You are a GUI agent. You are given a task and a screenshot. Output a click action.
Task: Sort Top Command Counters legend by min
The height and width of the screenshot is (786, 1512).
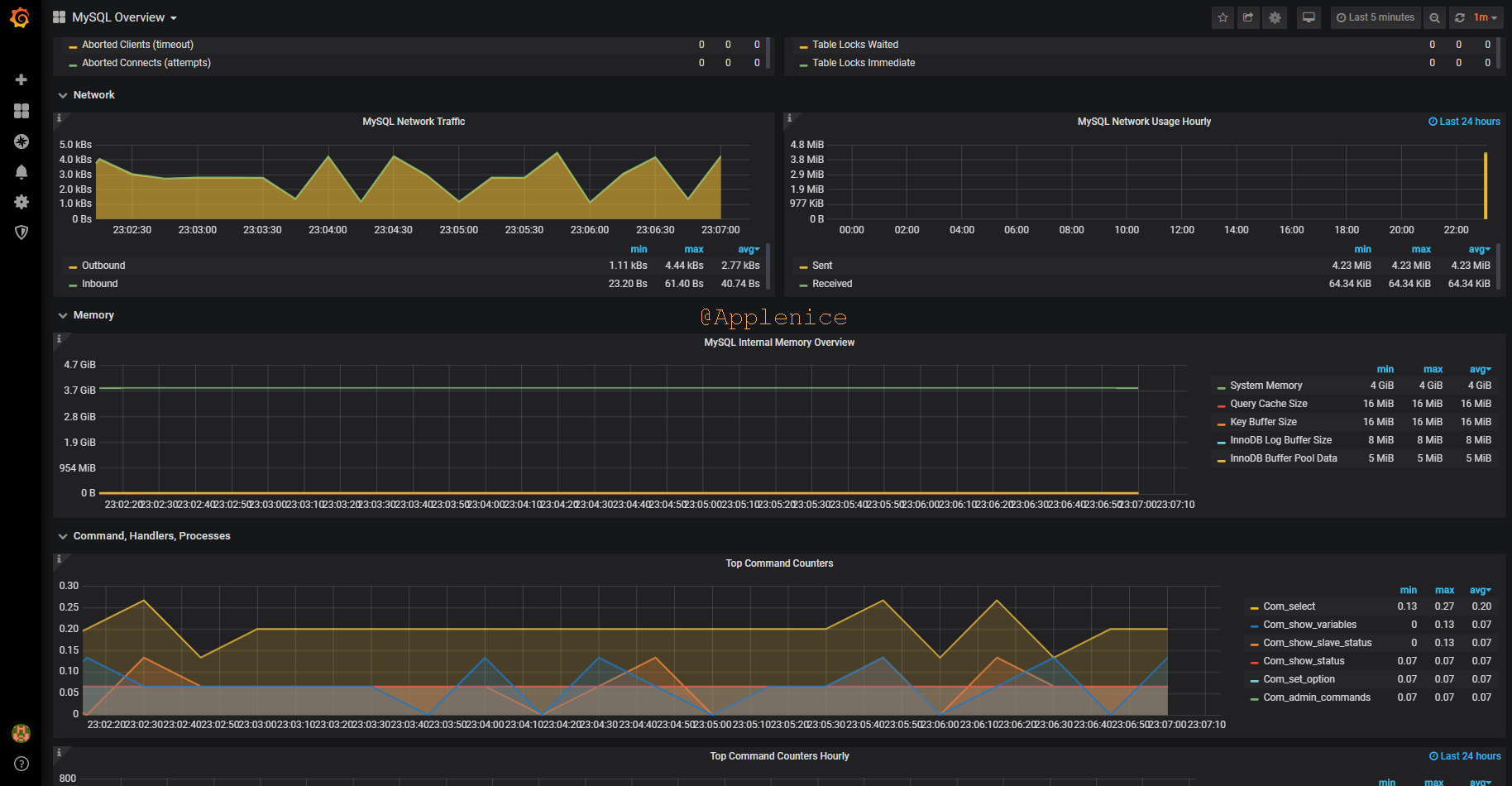click(x=1408, y=590)
